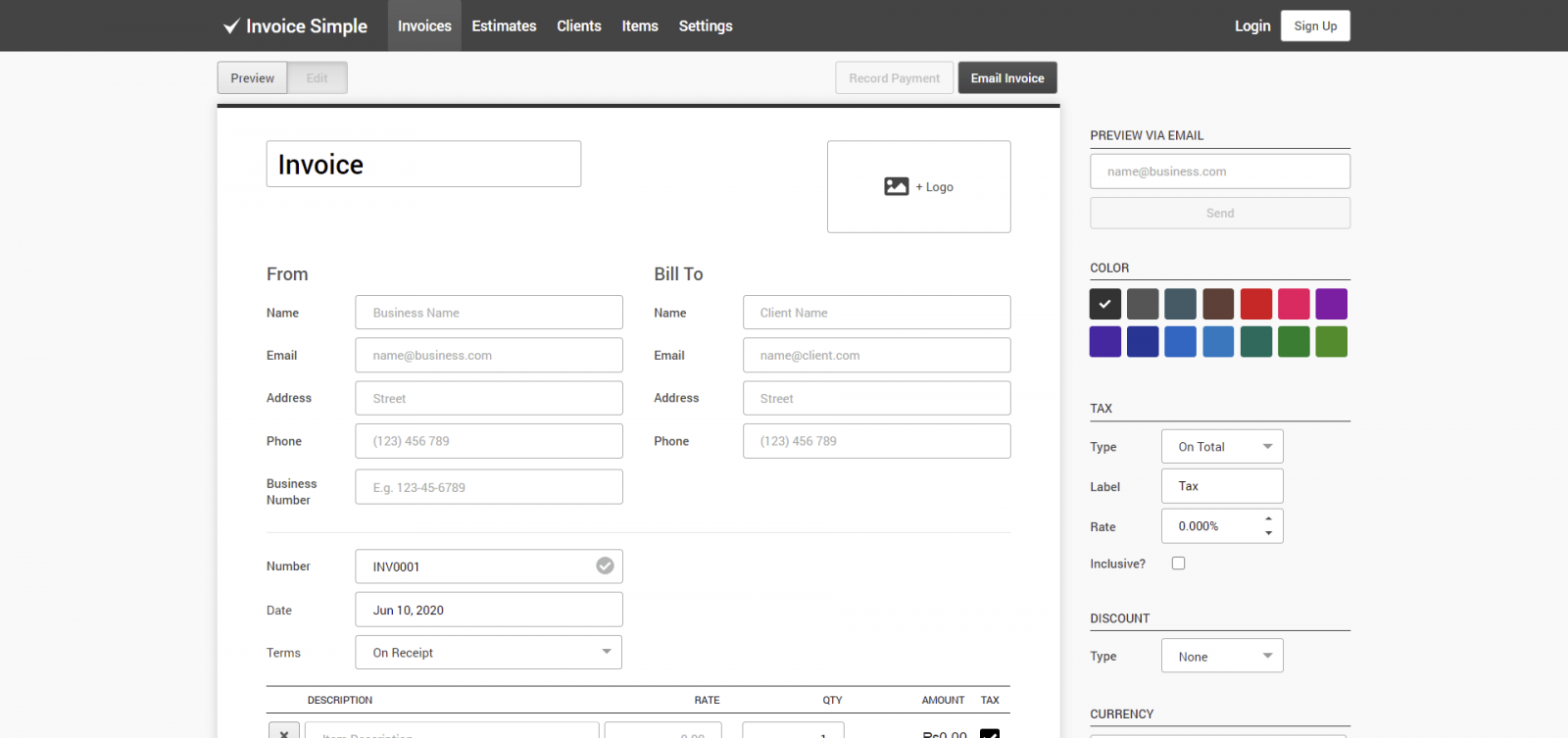
Task: Select the Edit mode tab
Action: (317, 77)
